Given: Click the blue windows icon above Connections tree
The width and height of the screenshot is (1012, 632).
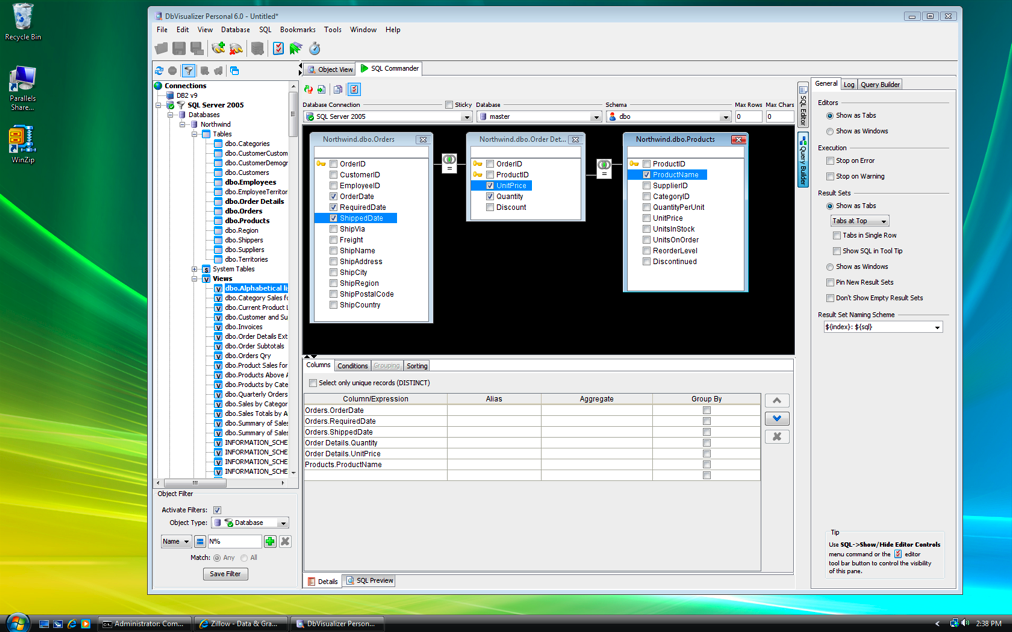Looking at the screenshot, I should pyautogui.click(x=234, y=70).
